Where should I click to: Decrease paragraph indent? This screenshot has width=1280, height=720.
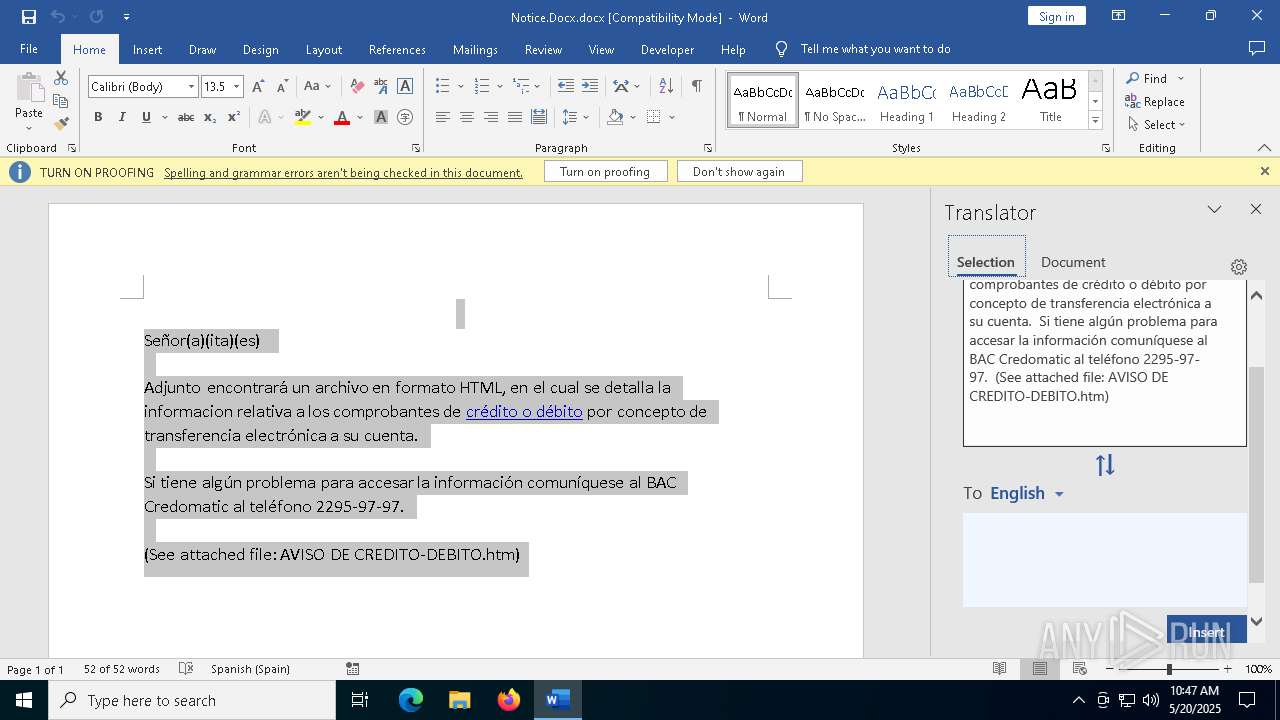566,87
